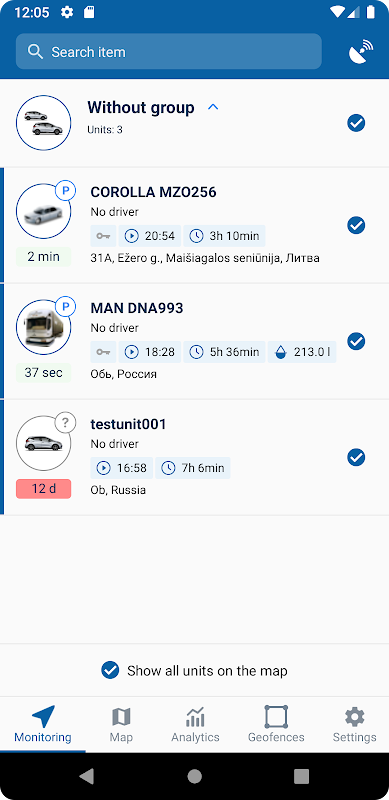Tap the 5h 36min duration chip on MAN
Image resolution: width=389 pixels, height=800 pixels.
click(x=224, y=352)
